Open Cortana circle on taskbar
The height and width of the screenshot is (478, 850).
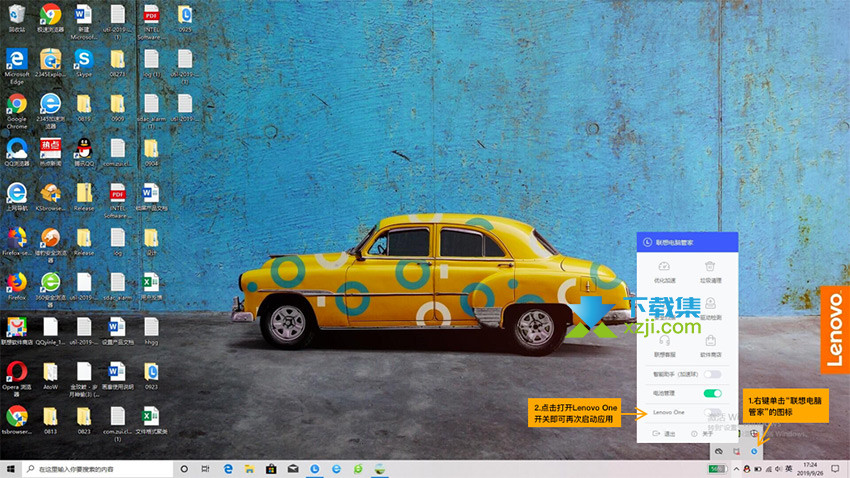pyautogui.click(x=184, y=469)
